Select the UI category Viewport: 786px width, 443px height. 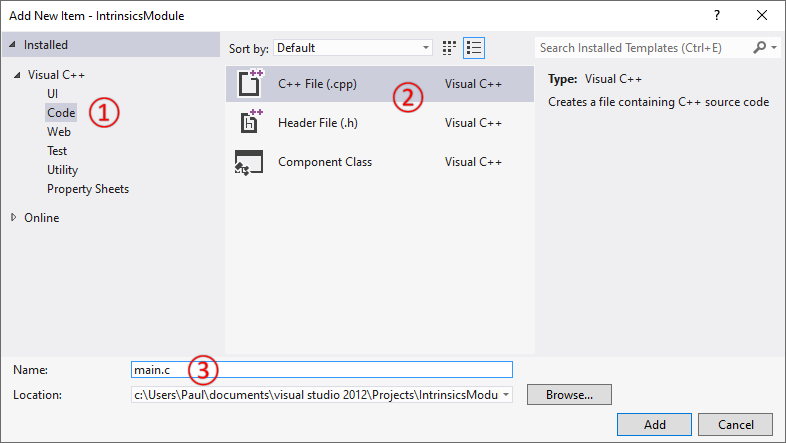coord(53,94)
